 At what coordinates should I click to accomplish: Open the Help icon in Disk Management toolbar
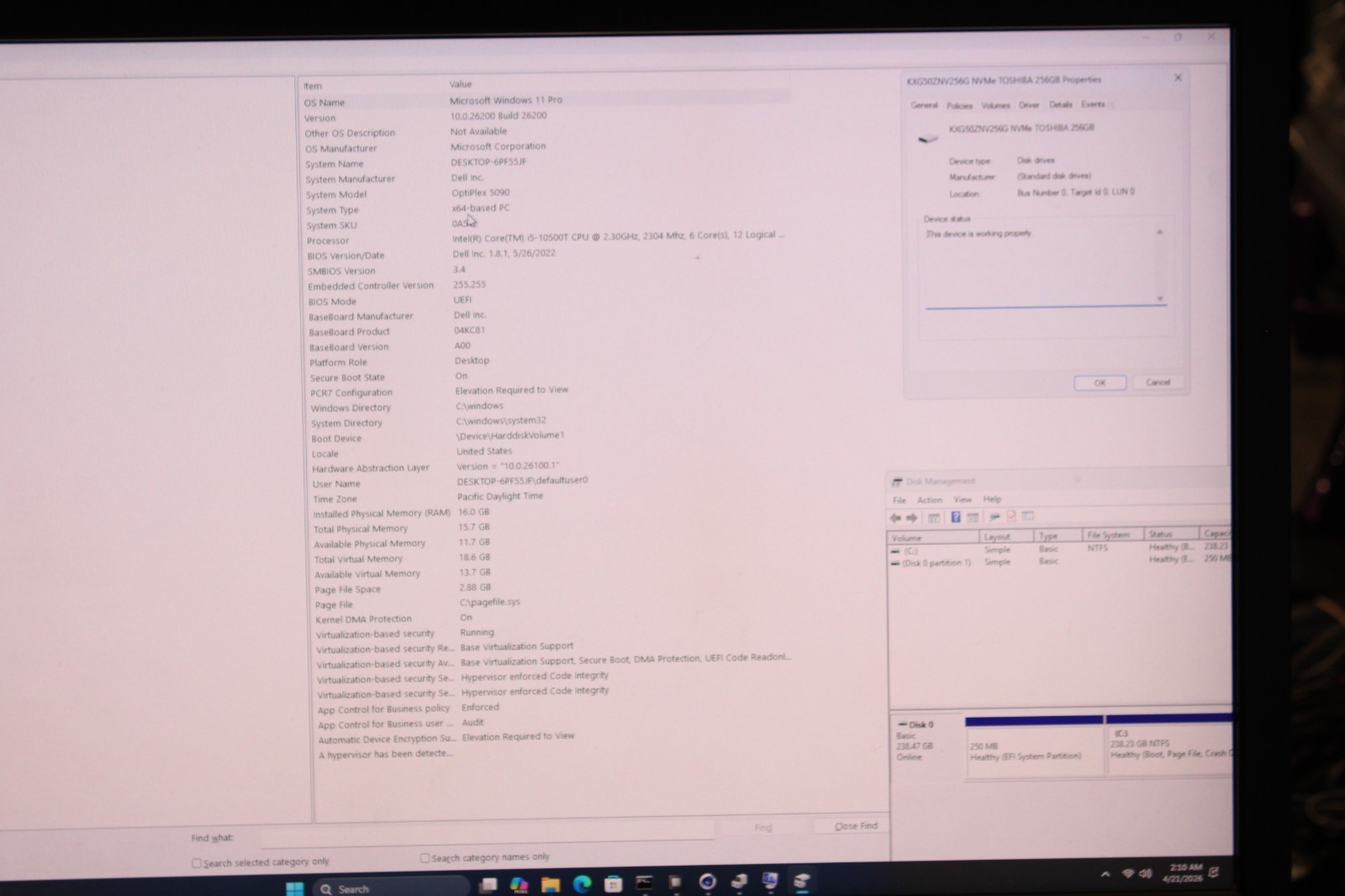click(x=955, y=517)
